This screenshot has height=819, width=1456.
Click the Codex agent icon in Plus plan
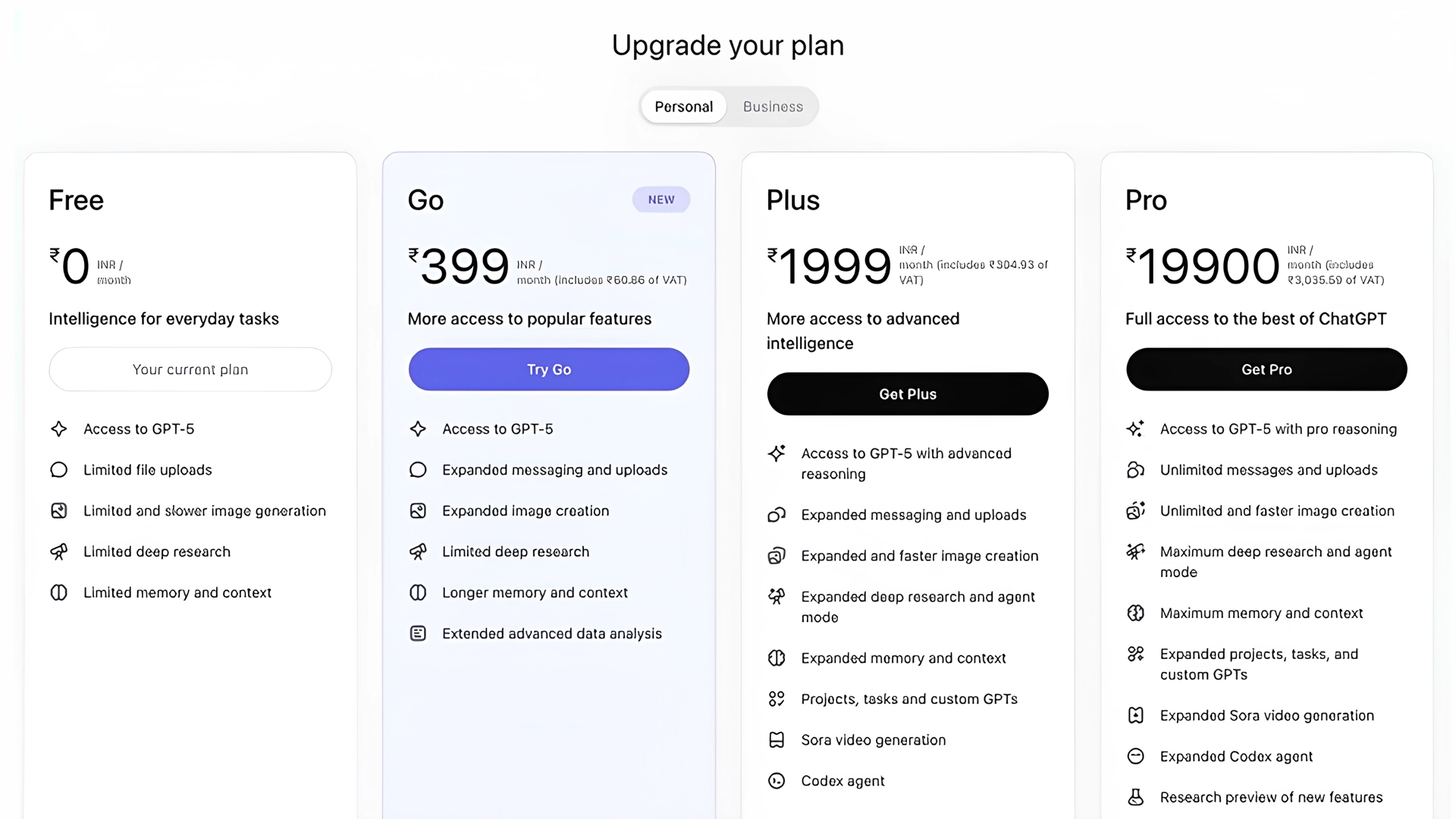point(777,781)
